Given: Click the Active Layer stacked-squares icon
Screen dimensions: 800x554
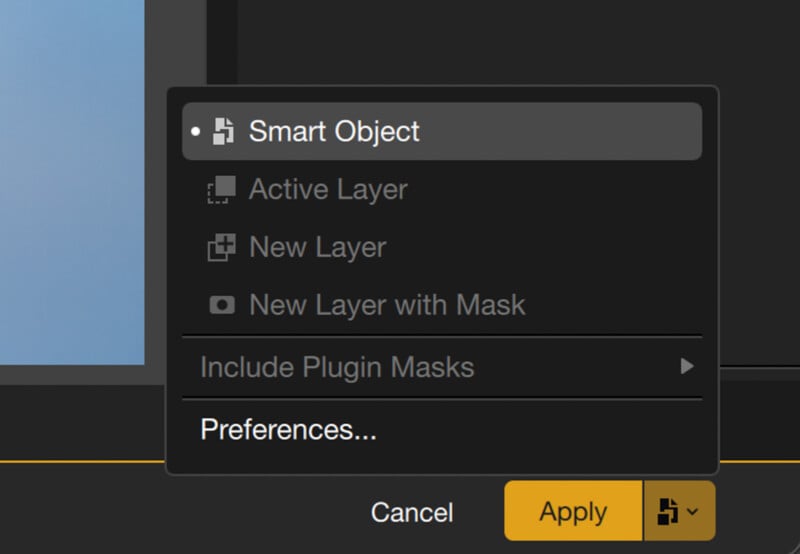Looking at the screenshot, I should click(x=221, y=189).
